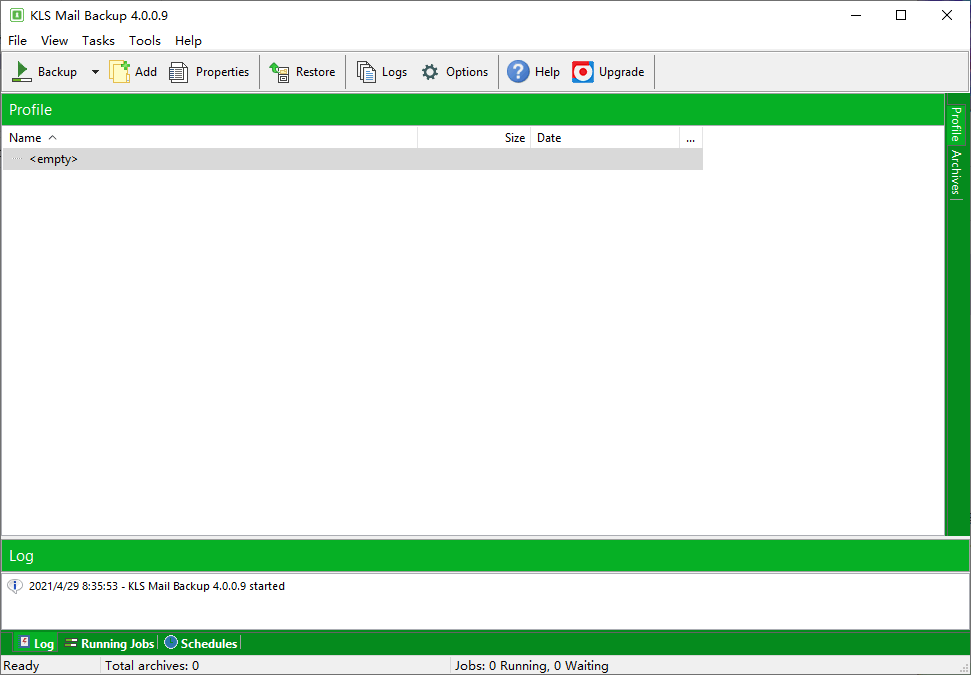Sort by the Size column header

pos(474,138)
